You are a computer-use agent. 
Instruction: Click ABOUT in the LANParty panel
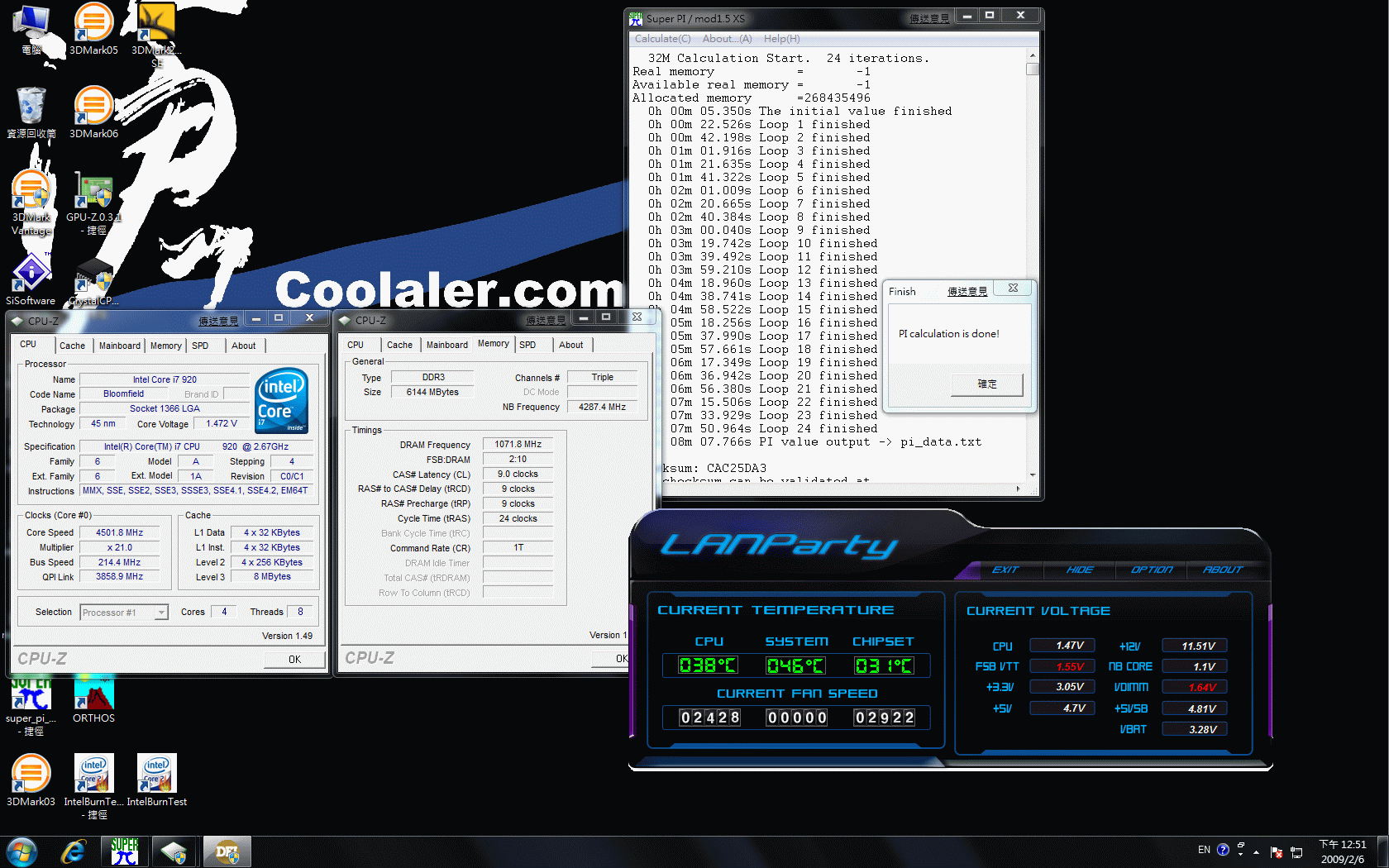click(x=1223, y=570)
